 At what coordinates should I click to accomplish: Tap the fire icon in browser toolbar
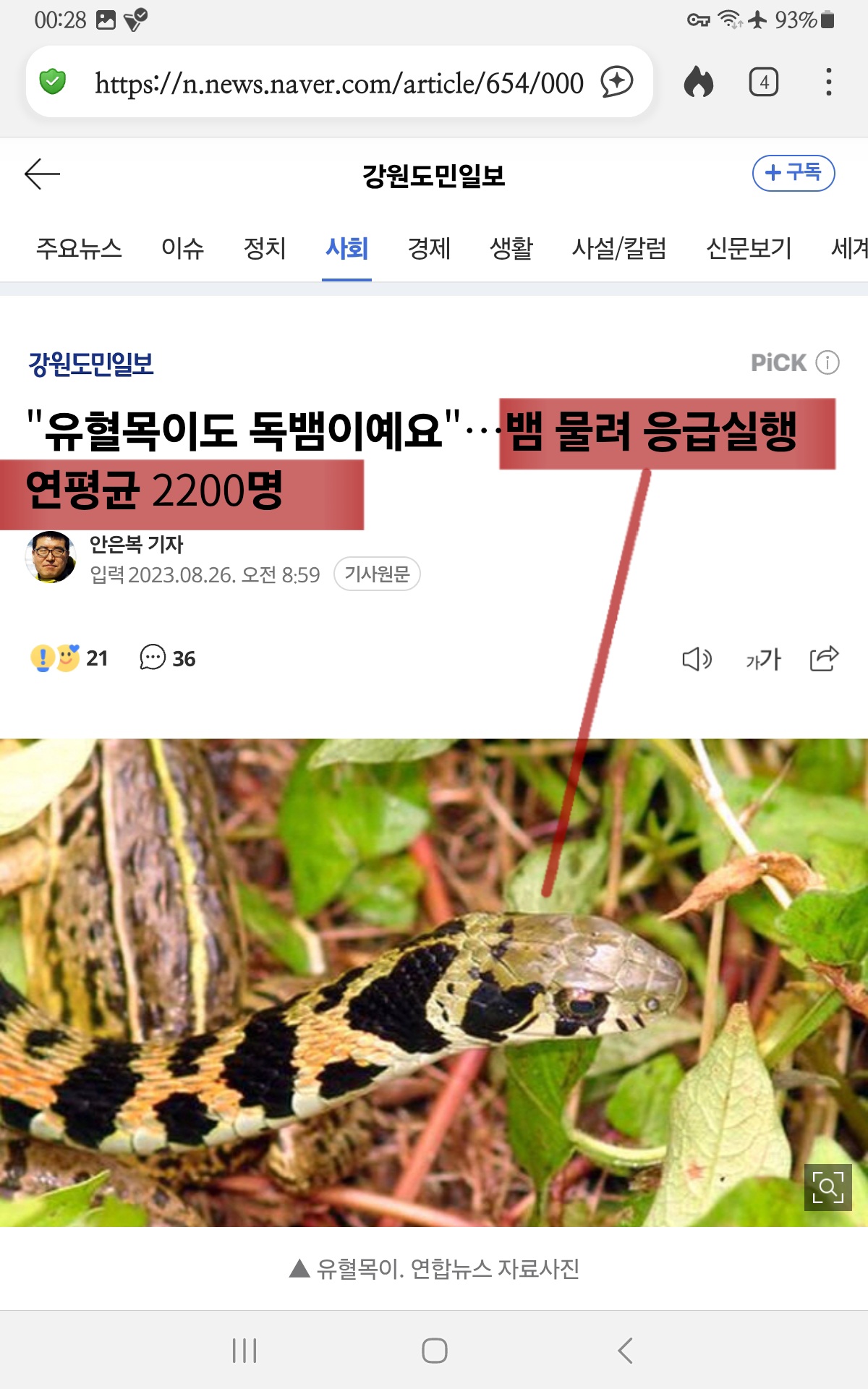coord(699,82)
